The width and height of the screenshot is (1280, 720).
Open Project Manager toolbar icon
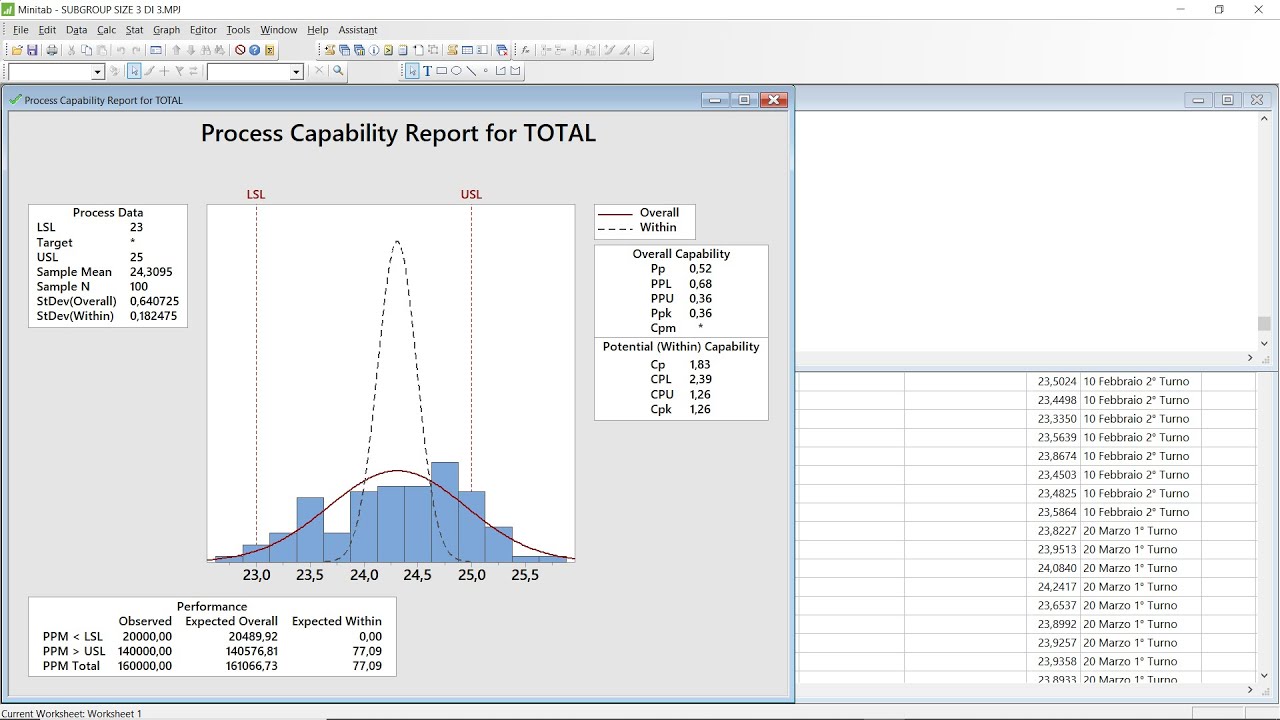[482, 50]
